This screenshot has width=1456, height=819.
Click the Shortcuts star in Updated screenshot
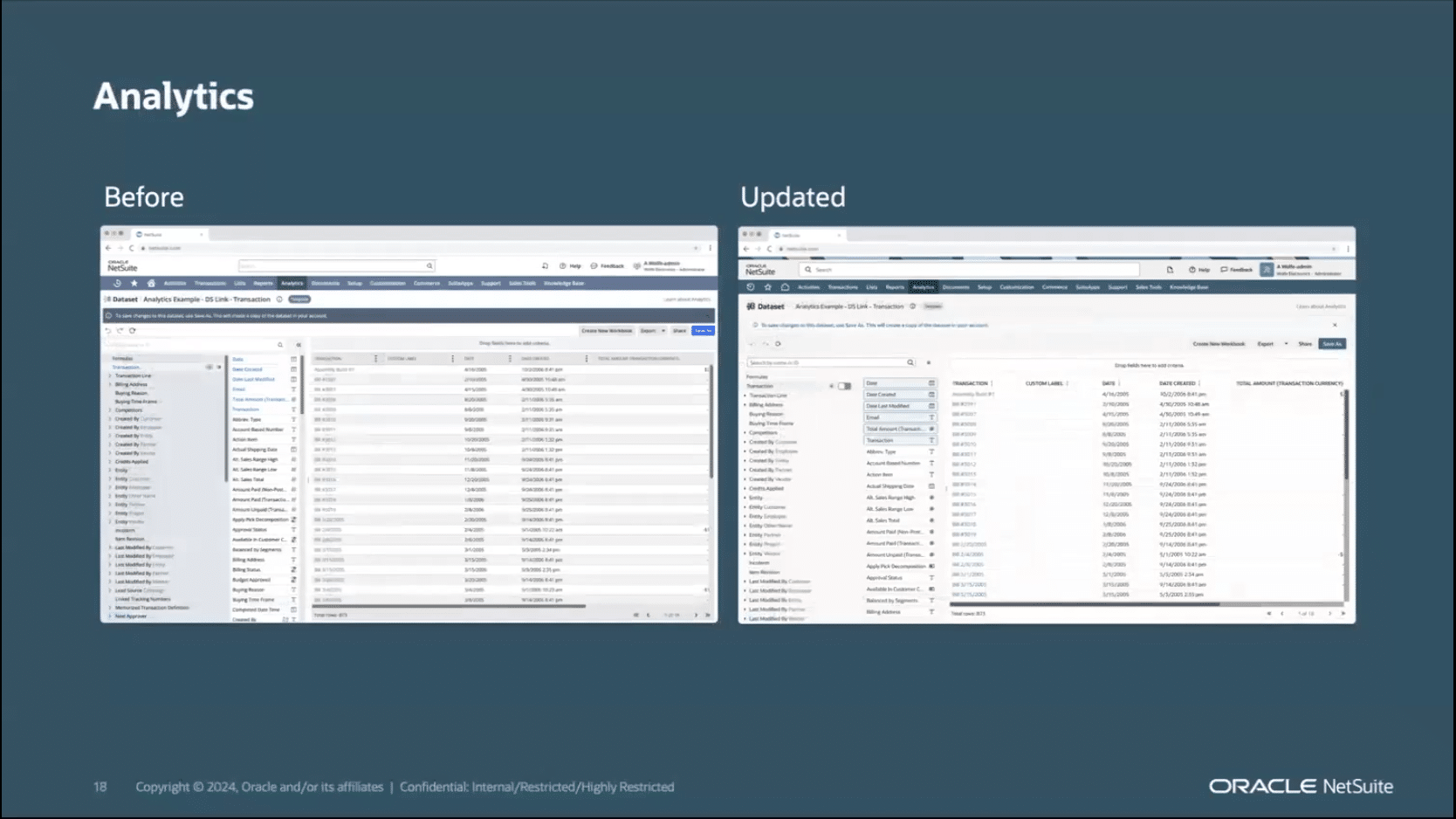click(x=768, y=287)
